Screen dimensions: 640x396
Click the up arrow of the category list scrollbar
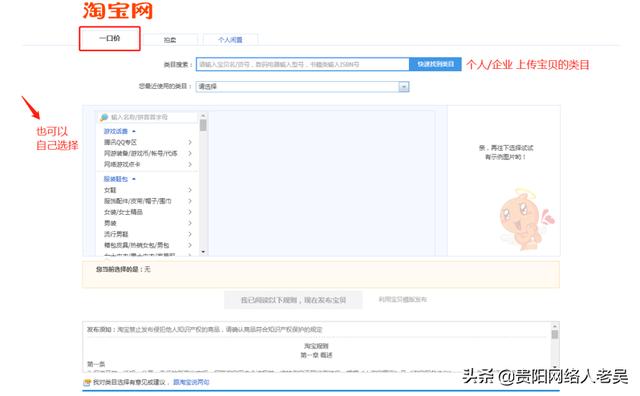click(x=203, y=116)
